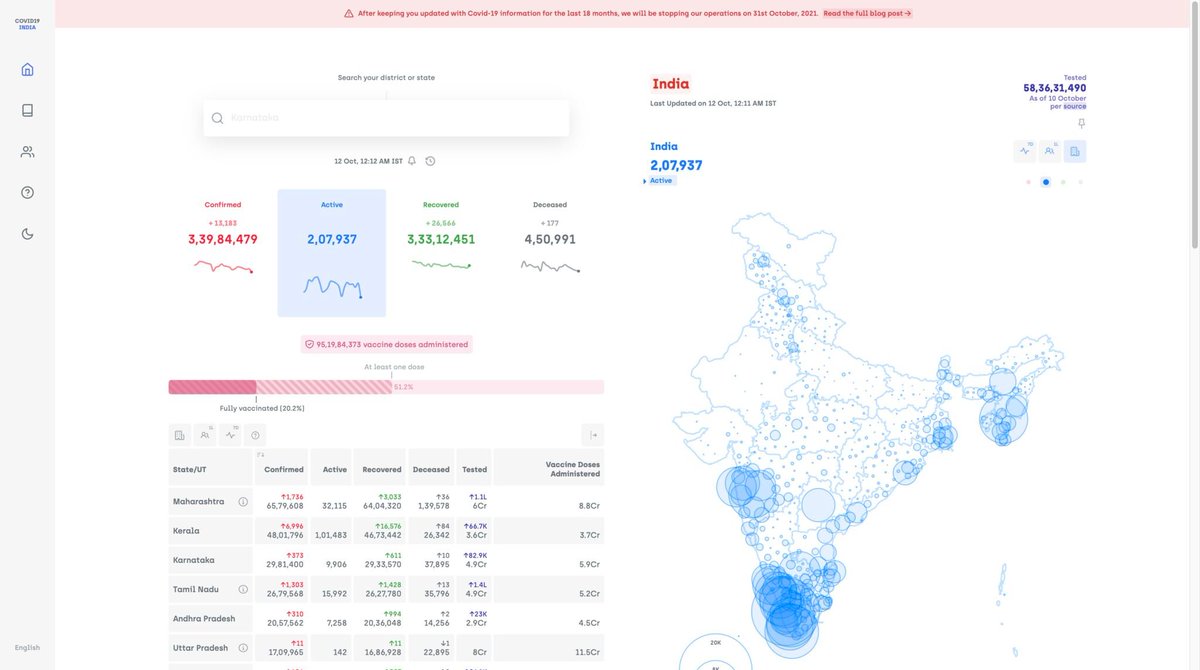1200x670 pixels.
Task: Open the FAQ question mark icon in sidebar
Action: pyautogui.click(x=27, y=192)
